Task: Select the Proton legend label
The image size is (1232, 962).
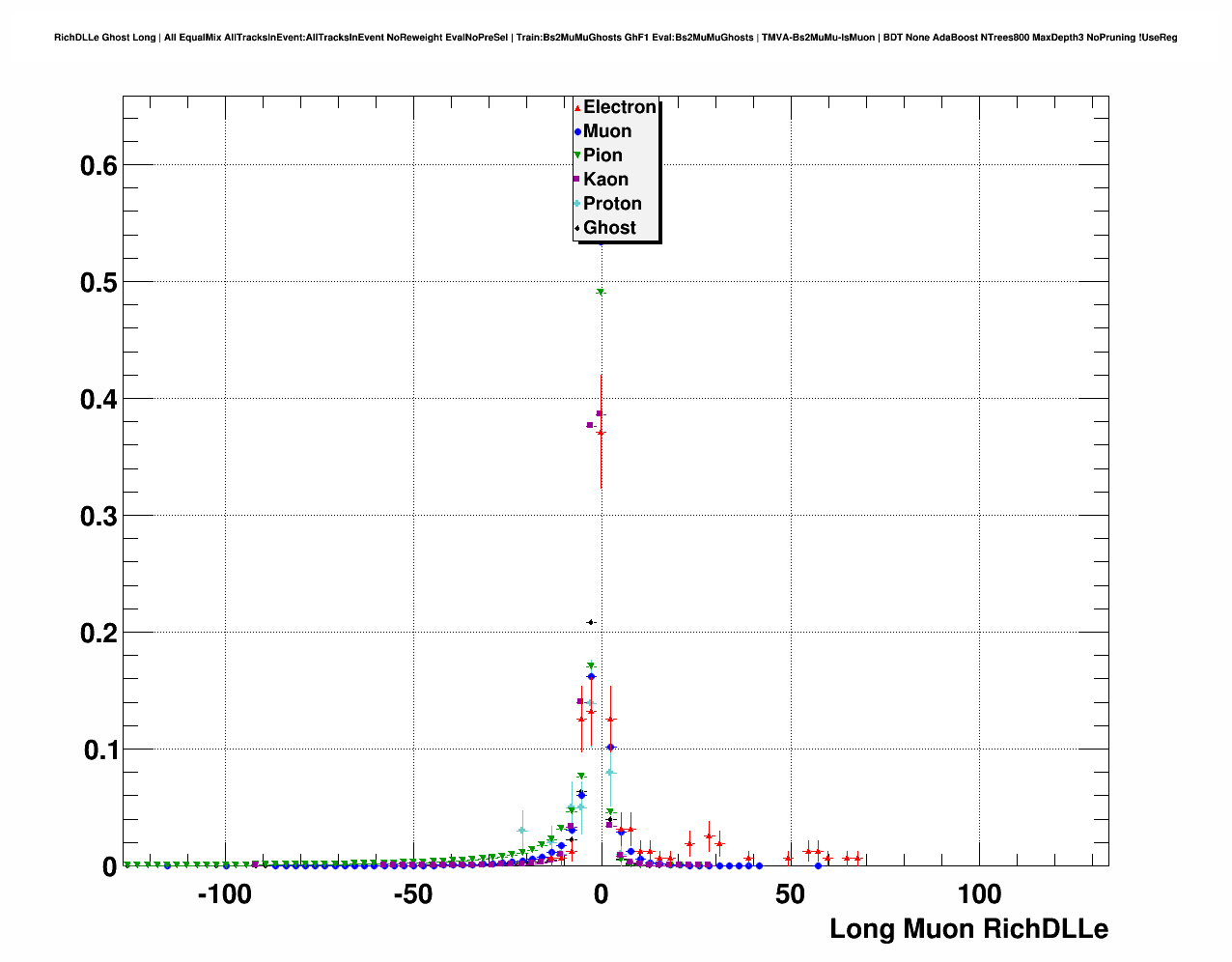Action: coord(612,204)
